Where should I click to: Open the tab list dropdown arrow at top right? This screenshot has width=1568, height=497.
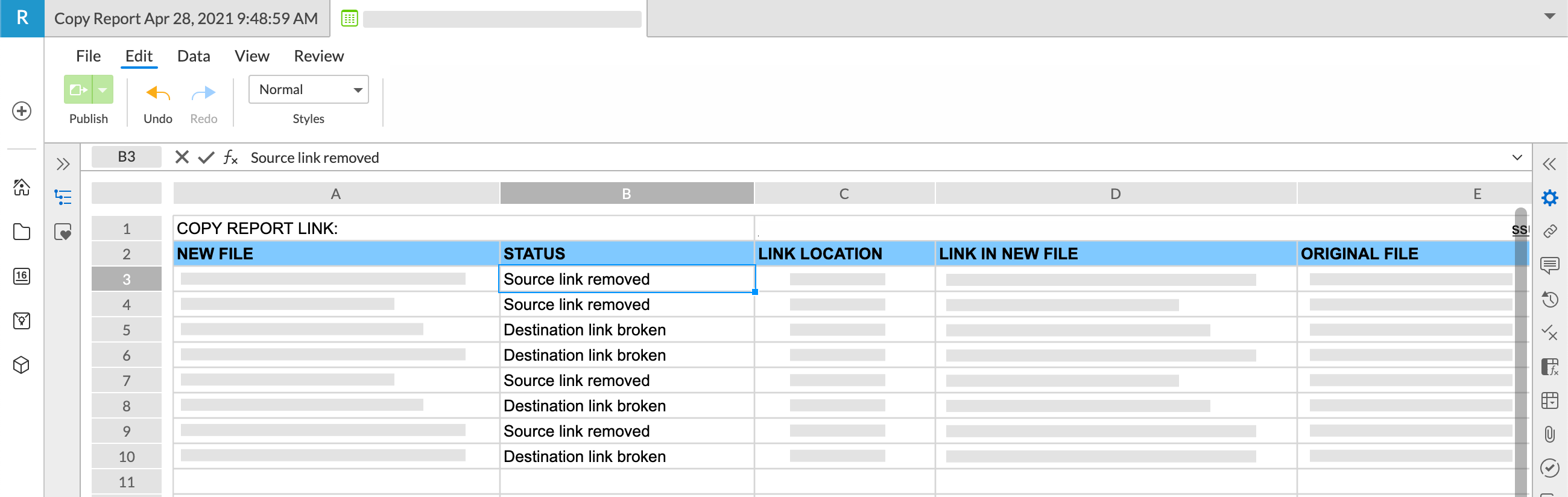click(1549, 16)
